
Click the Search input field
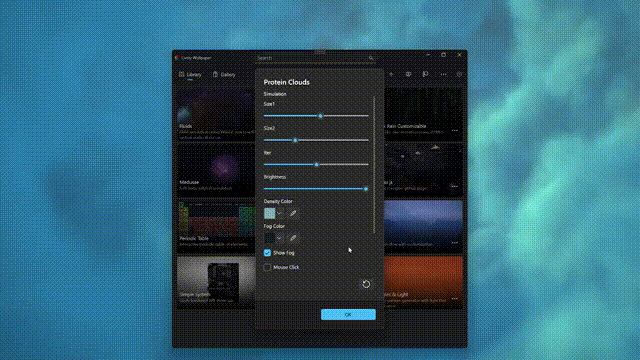pos(315,58)
